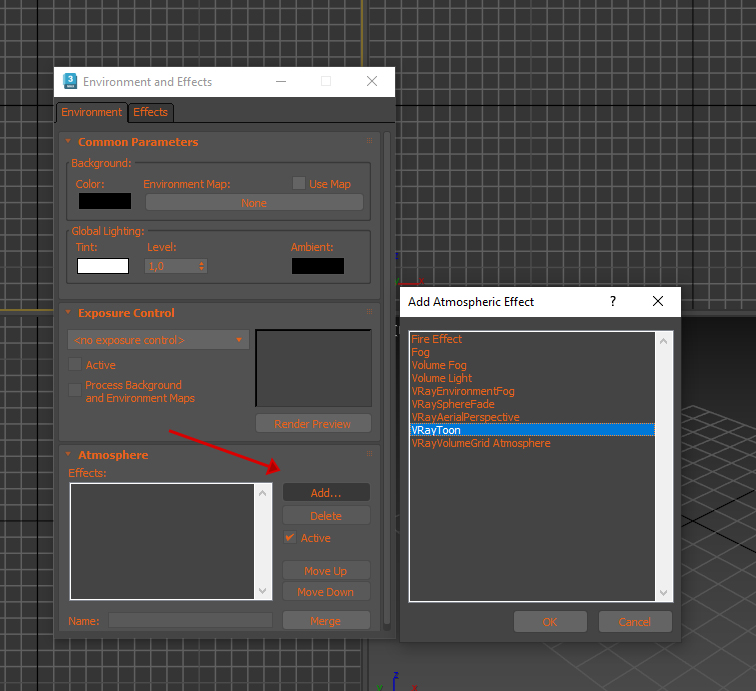Close the Environment and Effects window

[372, 81]
